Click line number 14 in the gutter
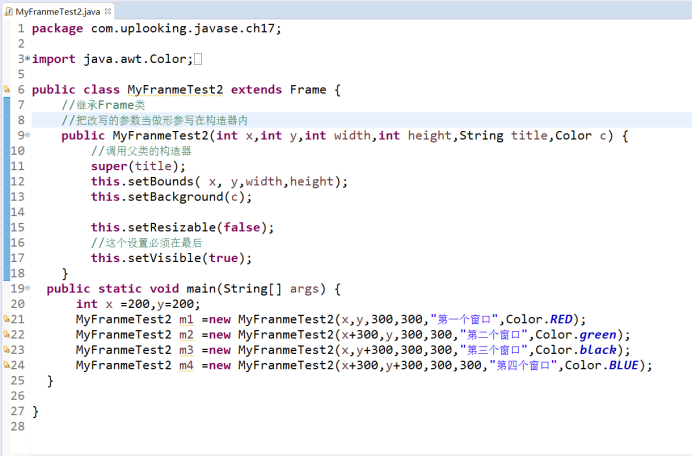 coord(17,212)
